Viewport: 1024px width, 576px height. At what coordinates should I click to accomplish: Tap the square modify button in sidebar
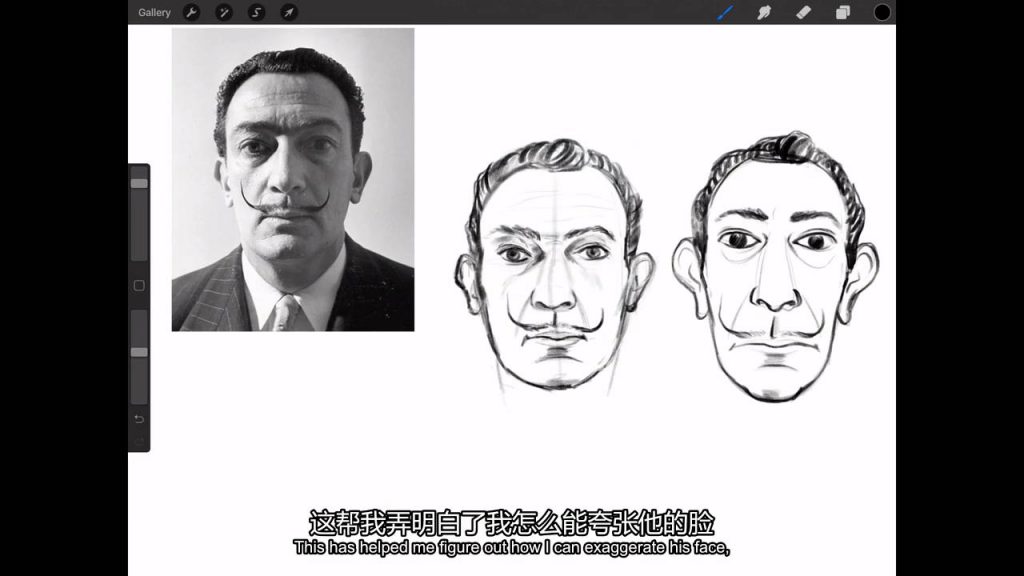tap(139, 285)
